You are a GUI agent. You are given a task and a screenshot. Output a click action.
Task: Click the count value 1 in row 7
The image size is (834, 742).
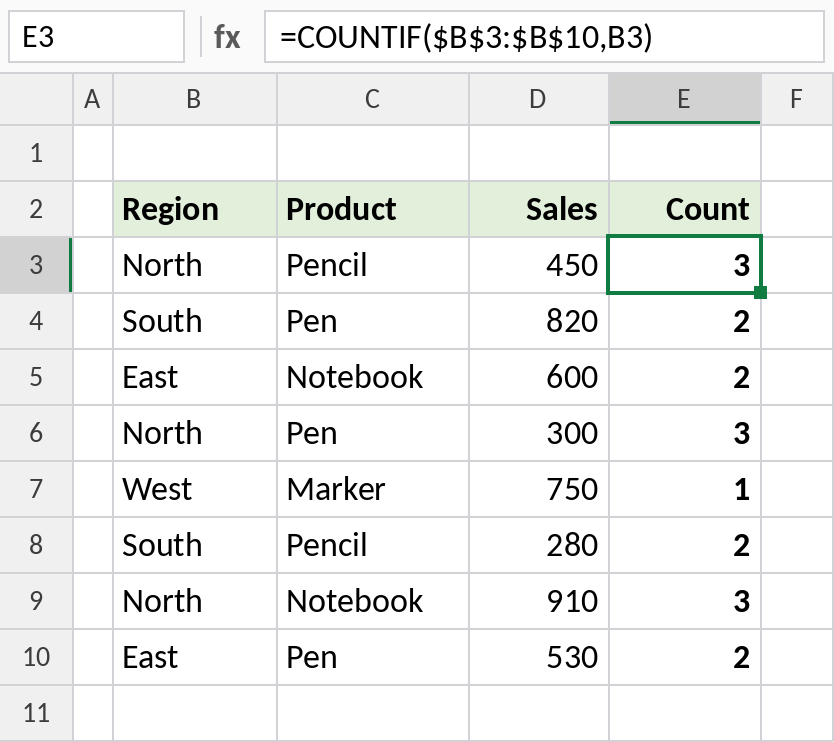coord(685,489)
